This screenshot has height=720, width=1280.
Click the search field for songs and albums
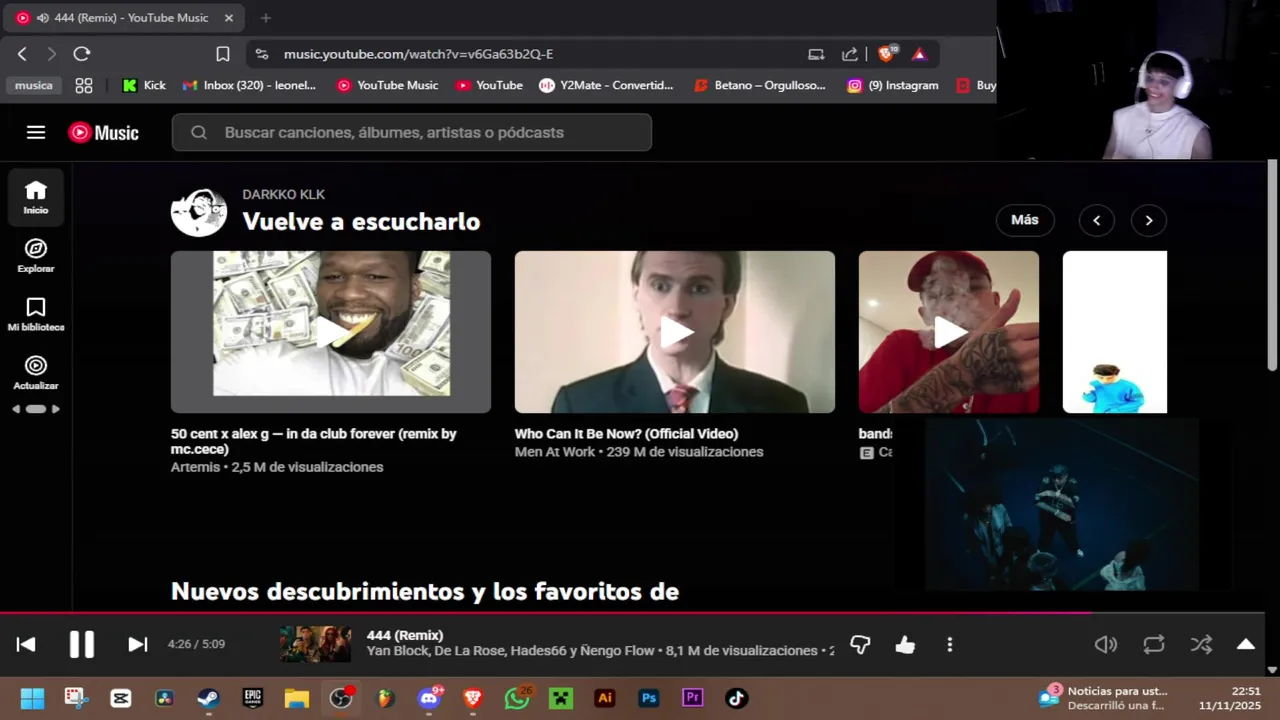coord(412,132)
